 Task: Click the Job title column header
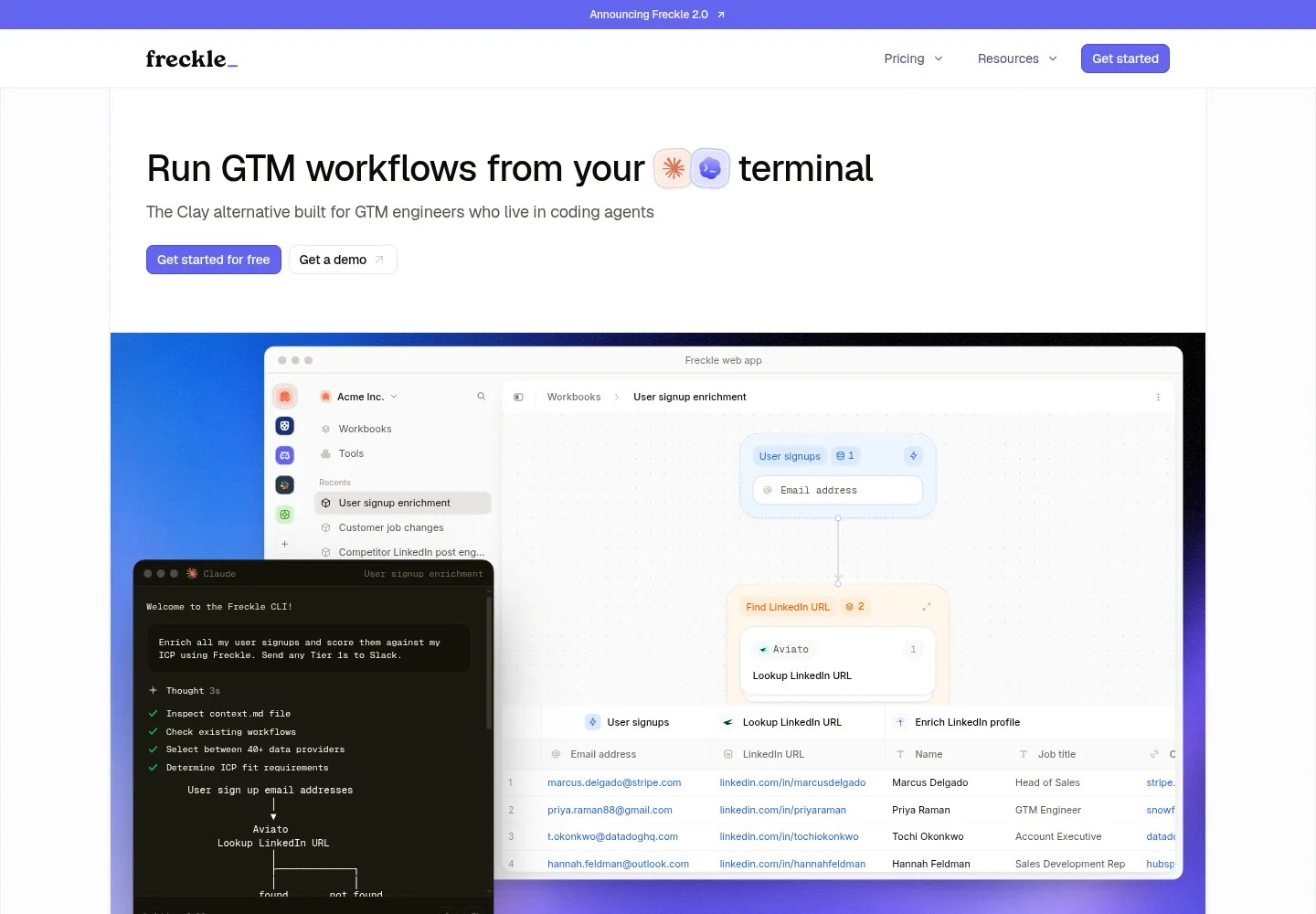click(x=1048, y=754)
